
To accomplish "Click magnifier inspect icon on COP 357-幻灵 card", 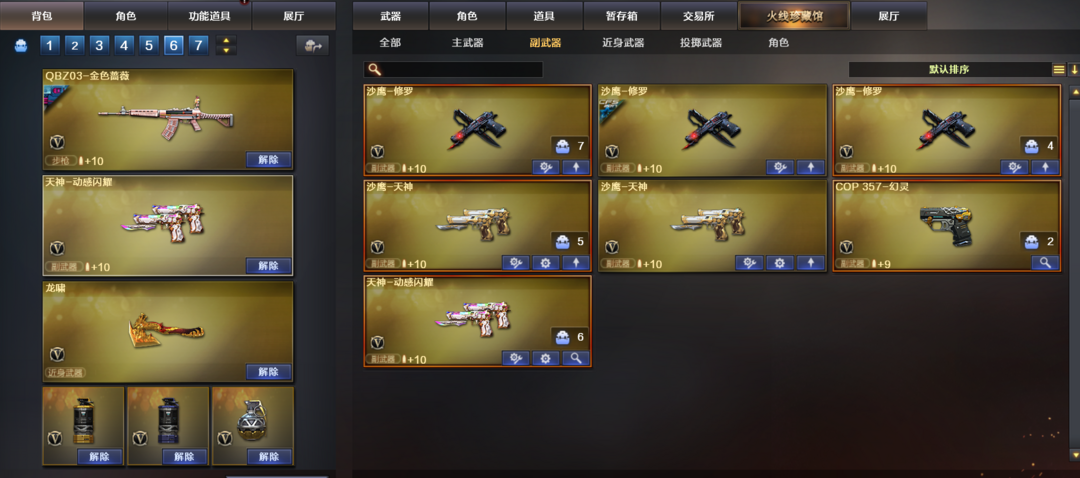I will pyautogui.click(x=1045, y=262).
